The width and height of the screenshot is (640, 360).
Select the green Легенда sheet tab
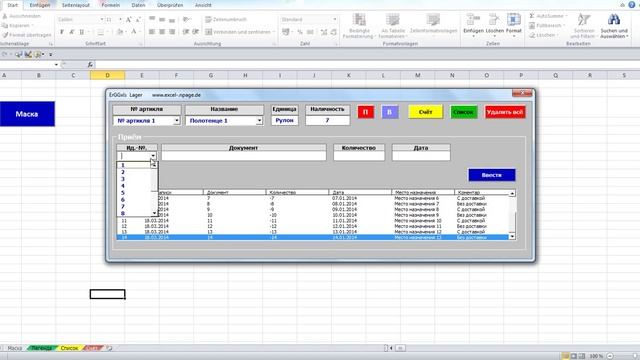(42, 348)
